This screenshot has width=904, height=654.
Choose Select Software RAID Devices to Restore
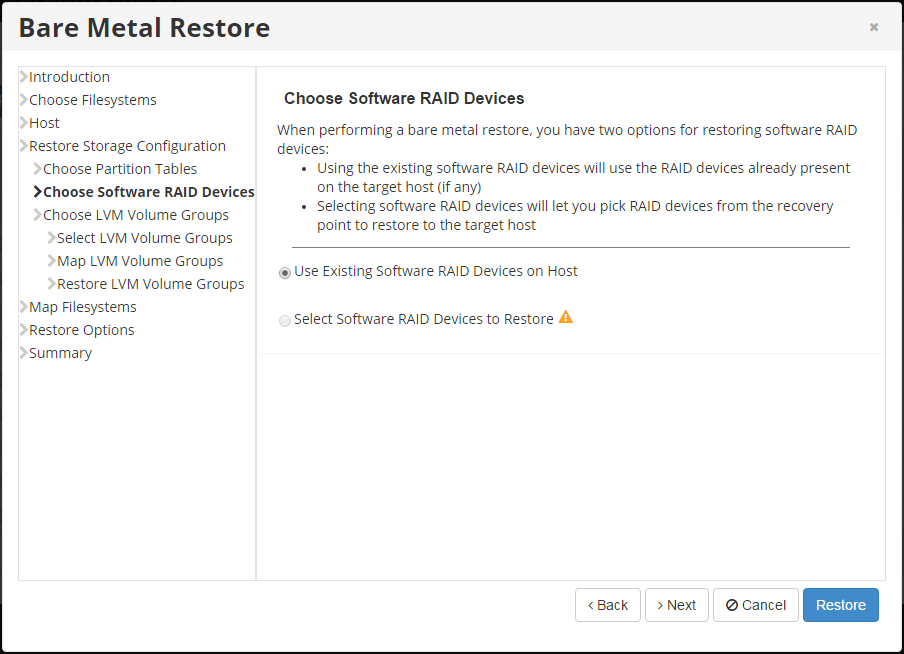(286, 320)
